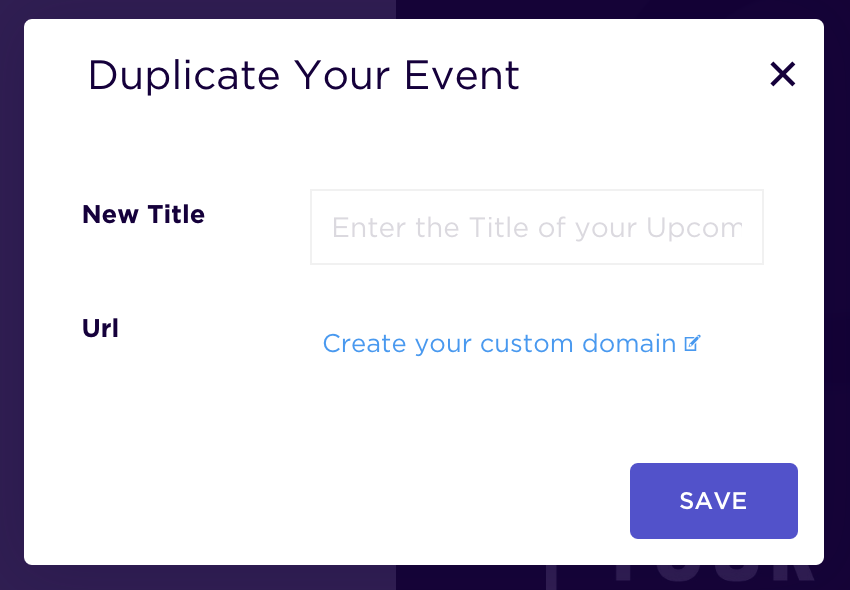Click the dark backdrop strip above the dialog
Viewport: 850px width, 590px height.
coord(425,9)
